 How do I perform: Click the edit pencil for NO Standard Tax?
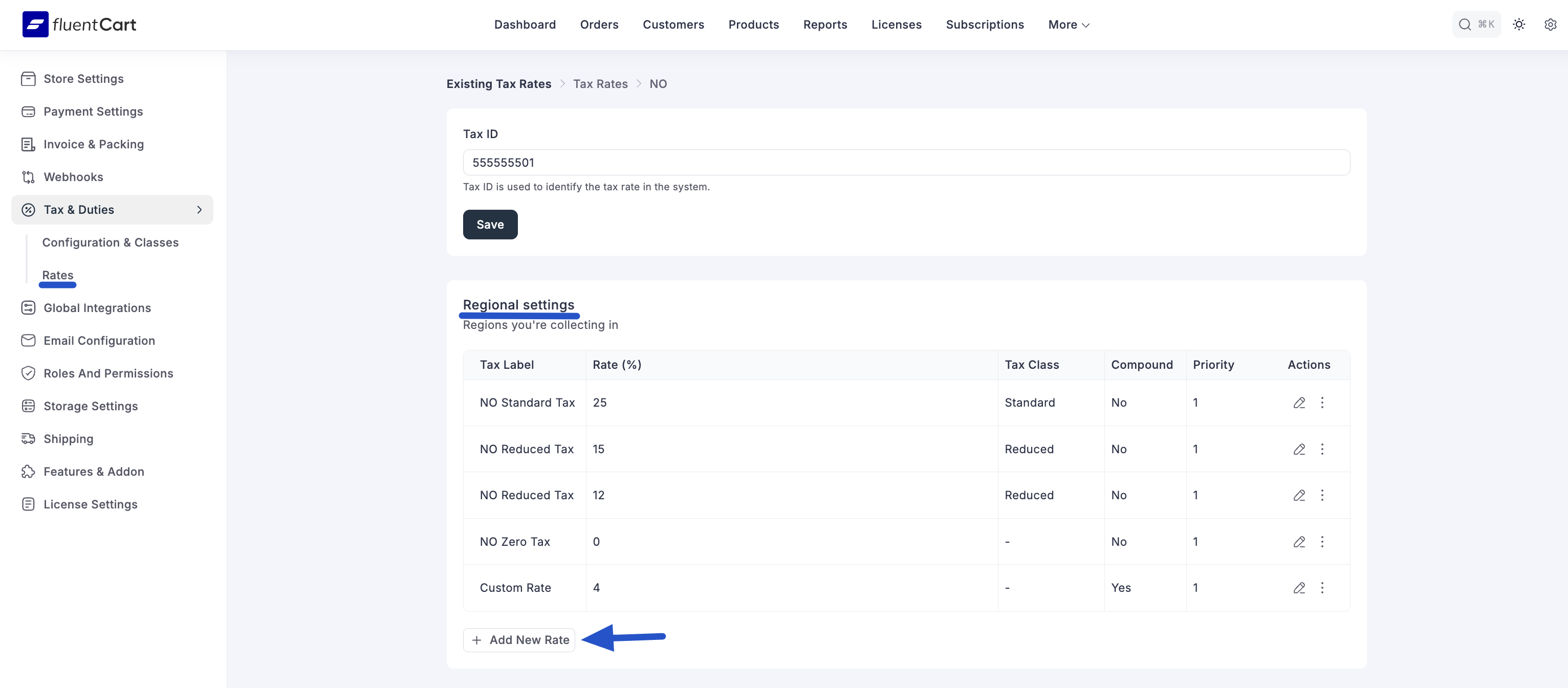pyautogui.click(x=1299, y=403)
